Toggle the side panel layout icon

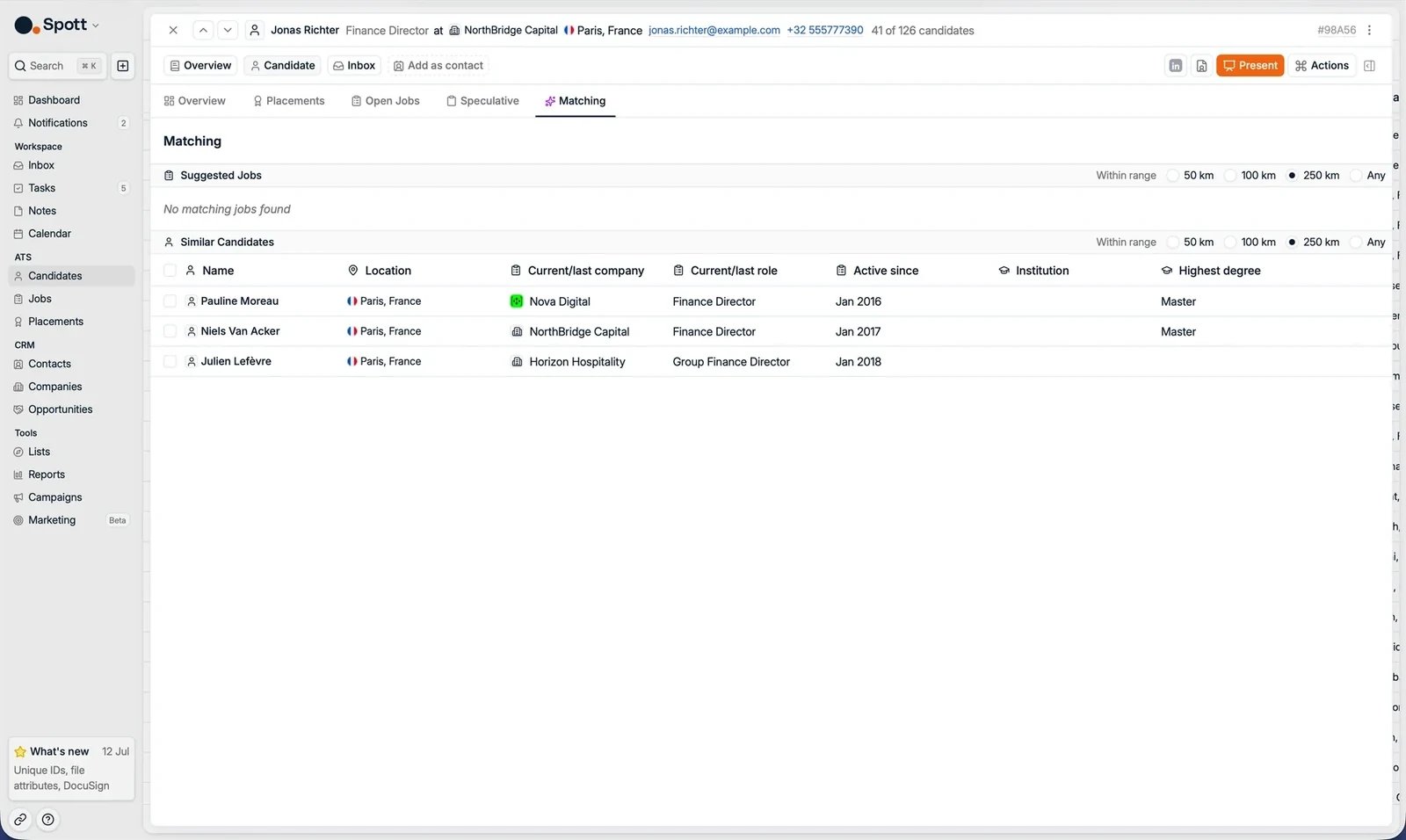click(x=1369, y=66)
